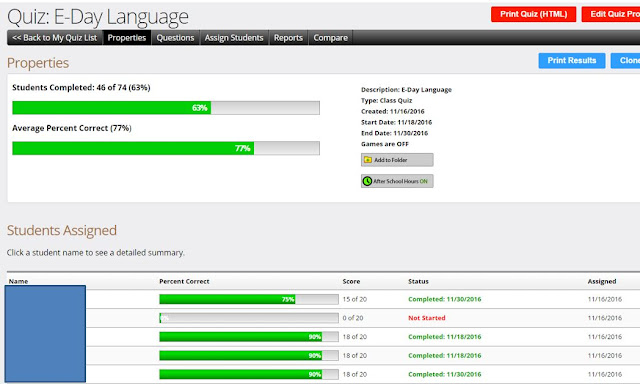640x384 pixels.
Task: Click the Average Percent Correct (77%) label
Action: 72,128
